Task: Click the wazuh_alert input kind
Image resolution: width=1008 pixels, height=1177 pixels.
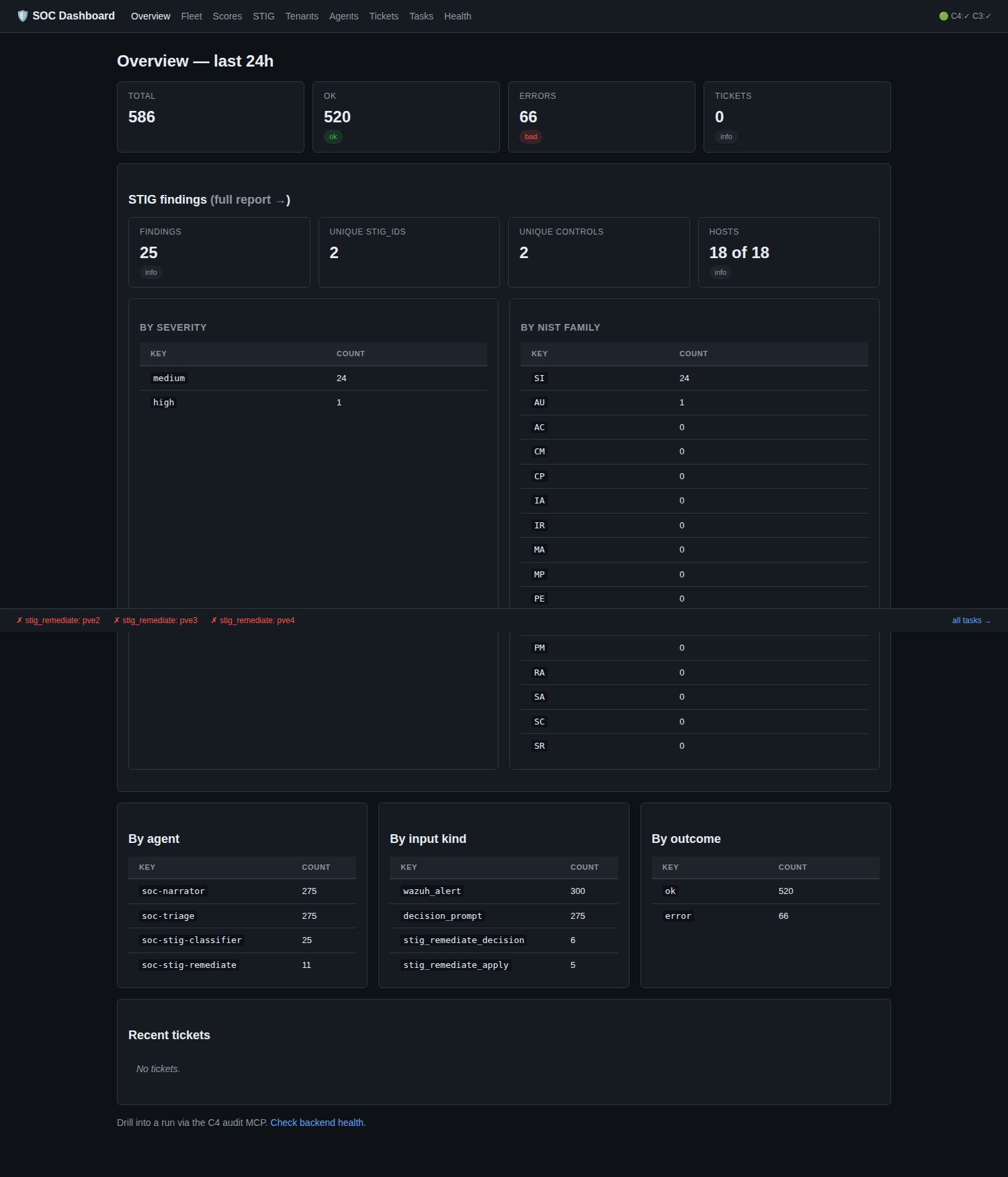Action: 432,891
